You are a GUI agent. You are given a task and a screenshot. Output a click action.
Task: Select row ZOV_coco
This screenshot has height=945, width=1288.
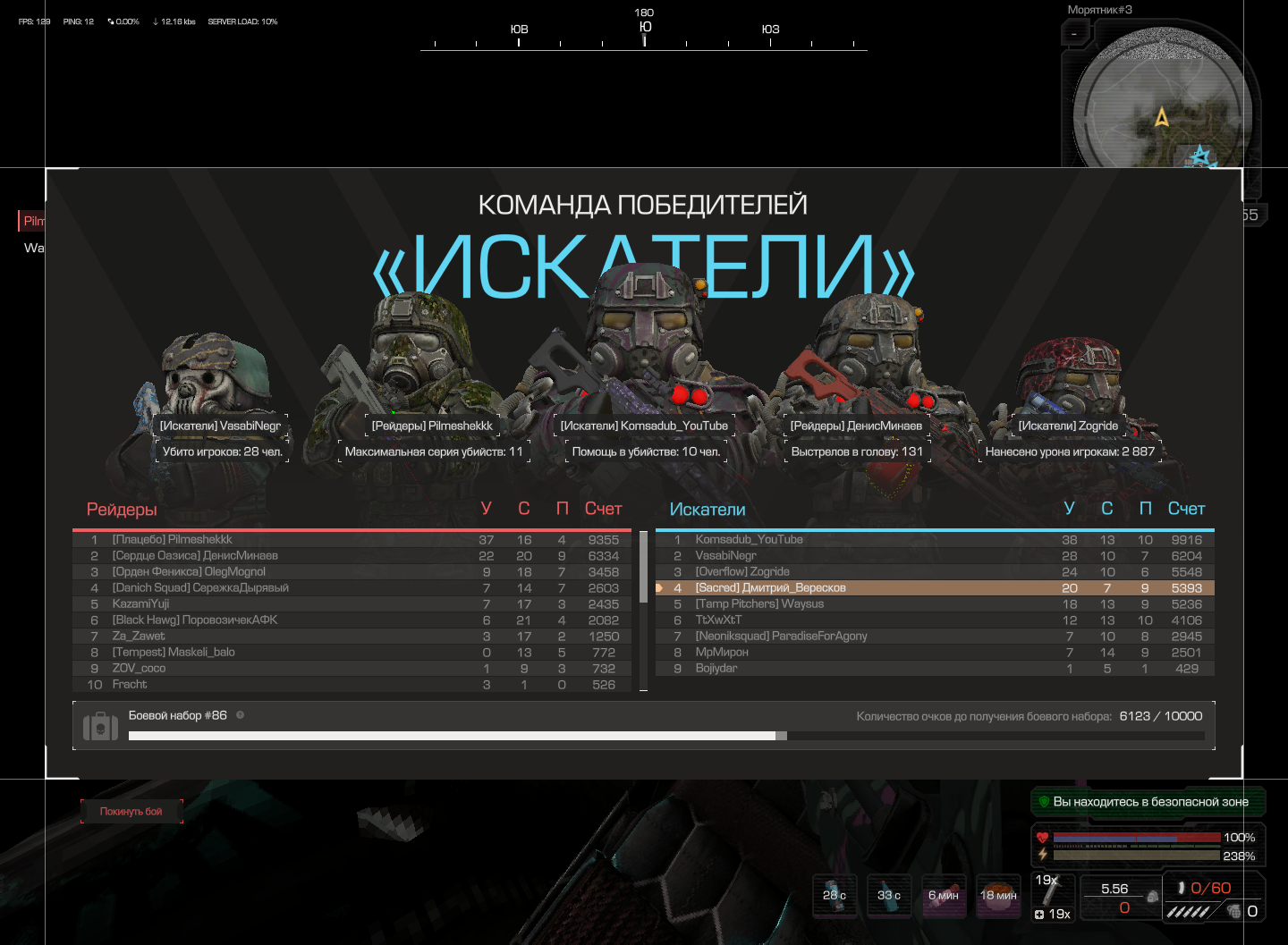(352, 669)
